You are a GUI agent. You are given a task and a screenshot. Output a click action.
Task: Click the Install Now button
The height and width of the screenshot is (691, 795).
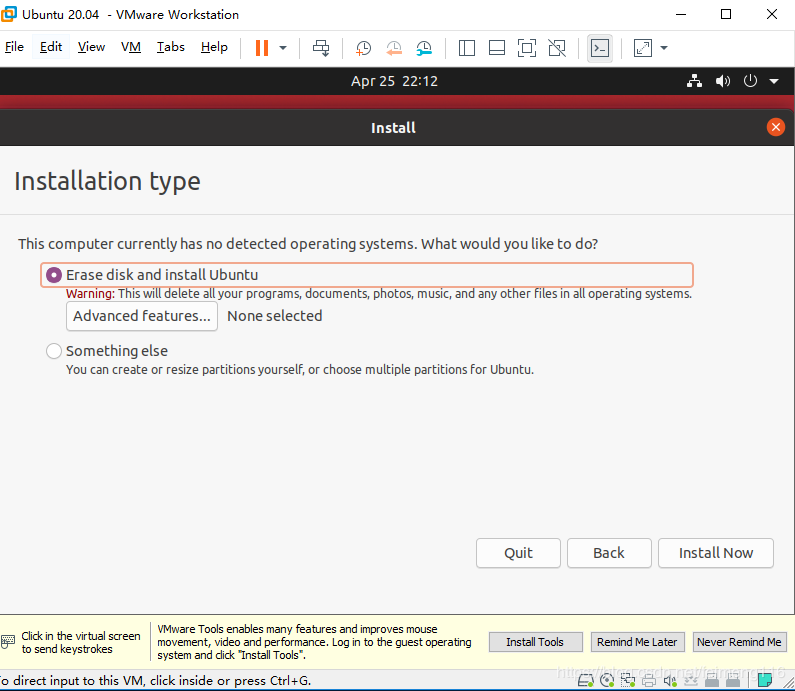pos(716,553)
